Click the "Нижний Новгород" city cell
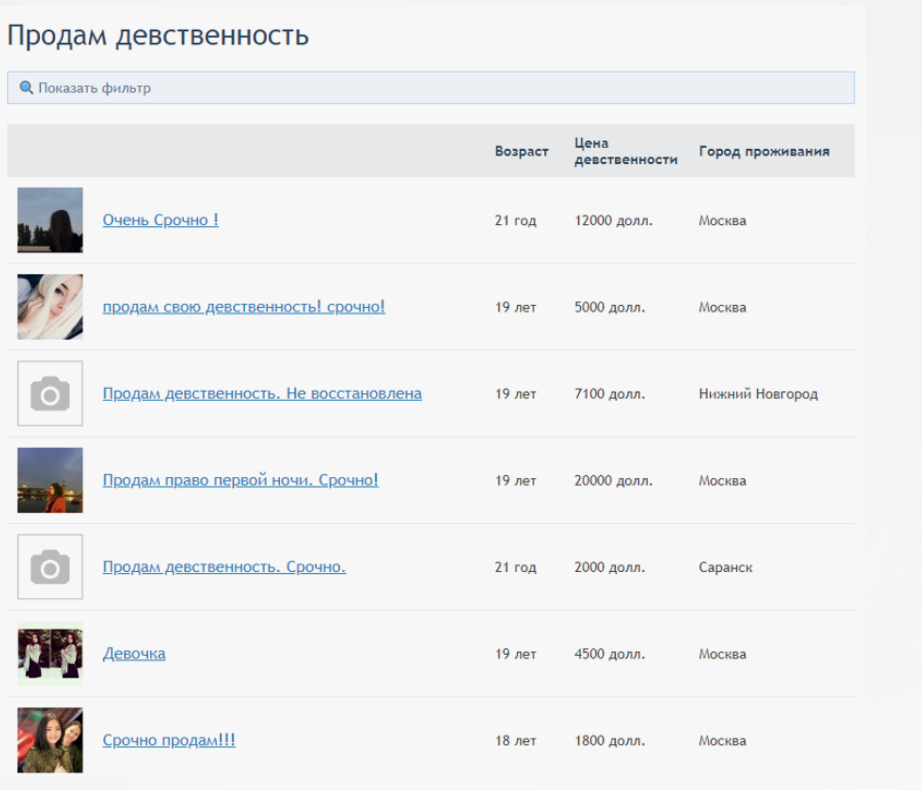 point(758,394)
